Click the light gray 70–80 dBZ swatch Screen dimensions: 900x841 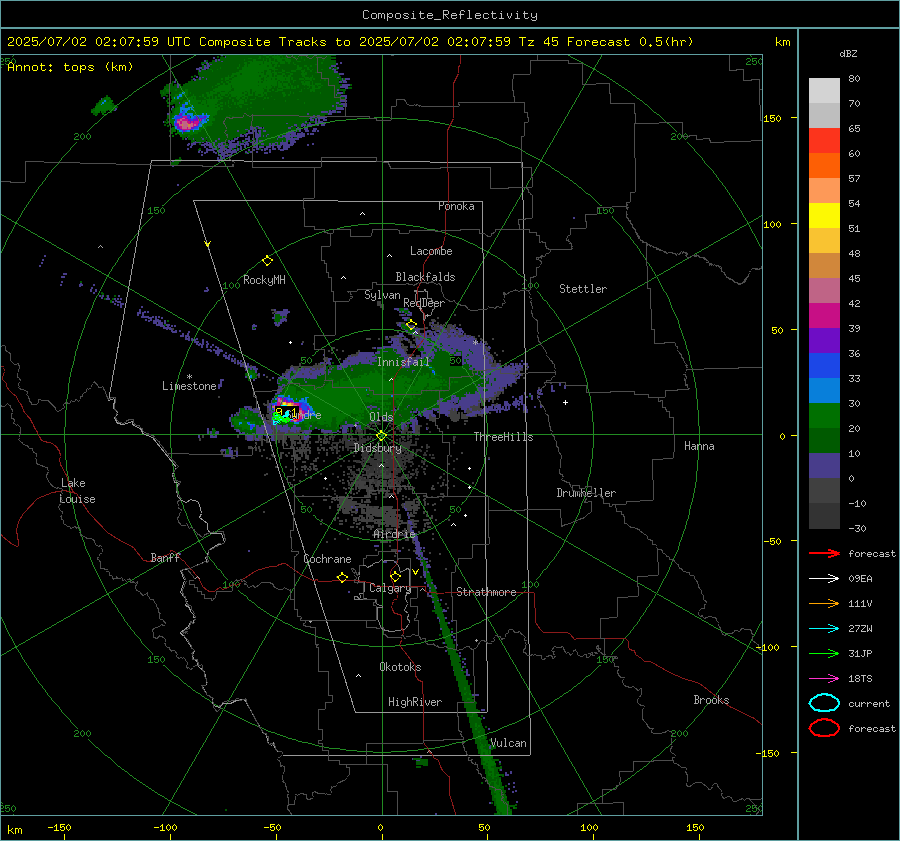pyautogui.click(x=824, y=91)
